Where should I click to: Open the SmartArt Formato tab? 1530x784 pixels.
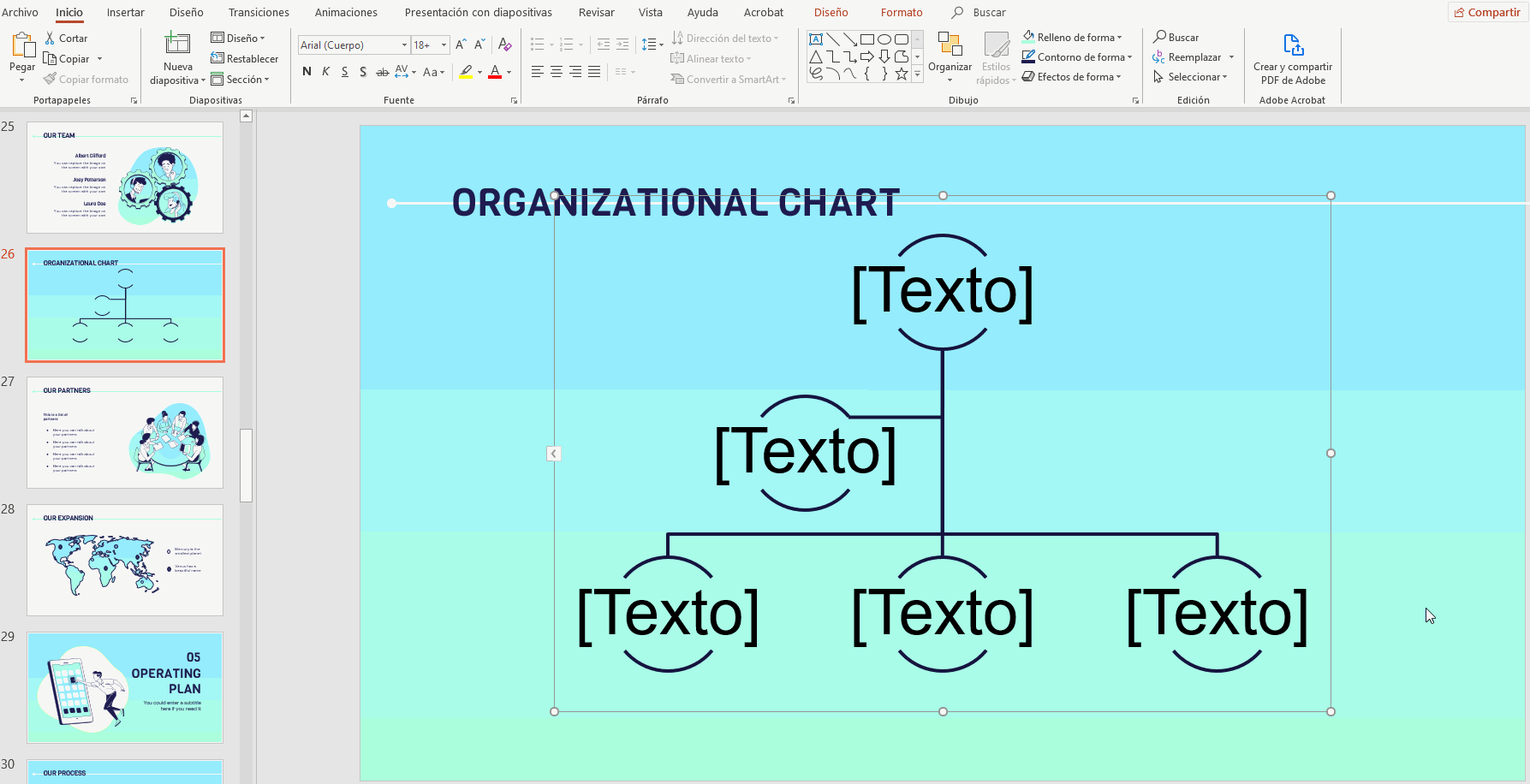[902, 12]
